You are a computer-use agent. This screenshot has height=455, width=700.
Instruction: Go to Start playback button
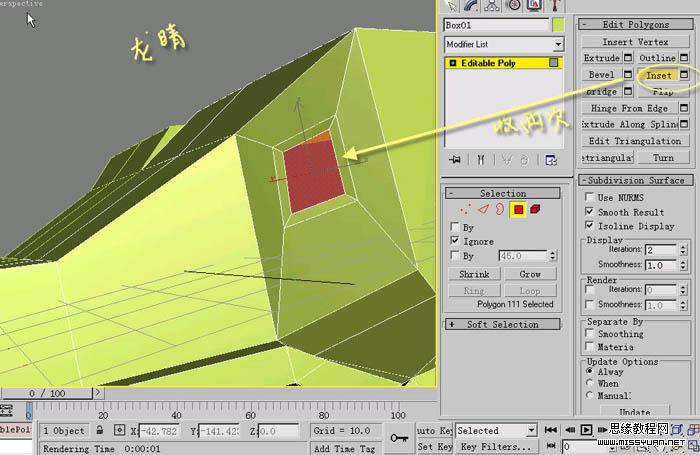[551, 430]
